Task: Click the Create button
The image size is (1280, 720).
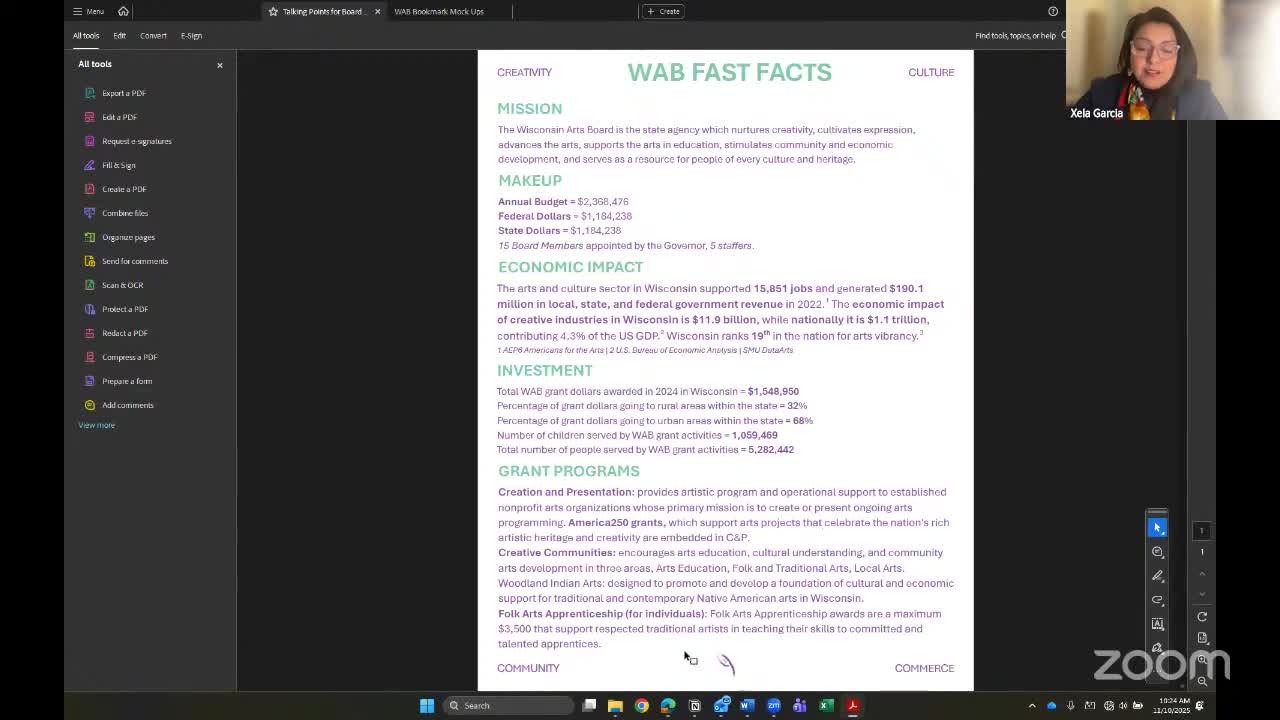Action: click(x=663, y=11)
